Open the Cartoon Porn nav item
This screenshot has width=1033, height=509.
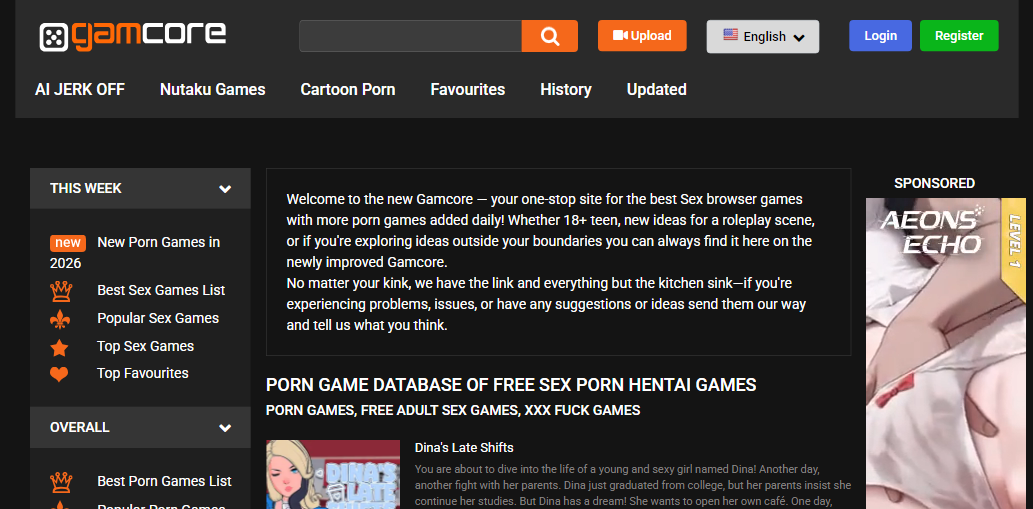[348, 90]
